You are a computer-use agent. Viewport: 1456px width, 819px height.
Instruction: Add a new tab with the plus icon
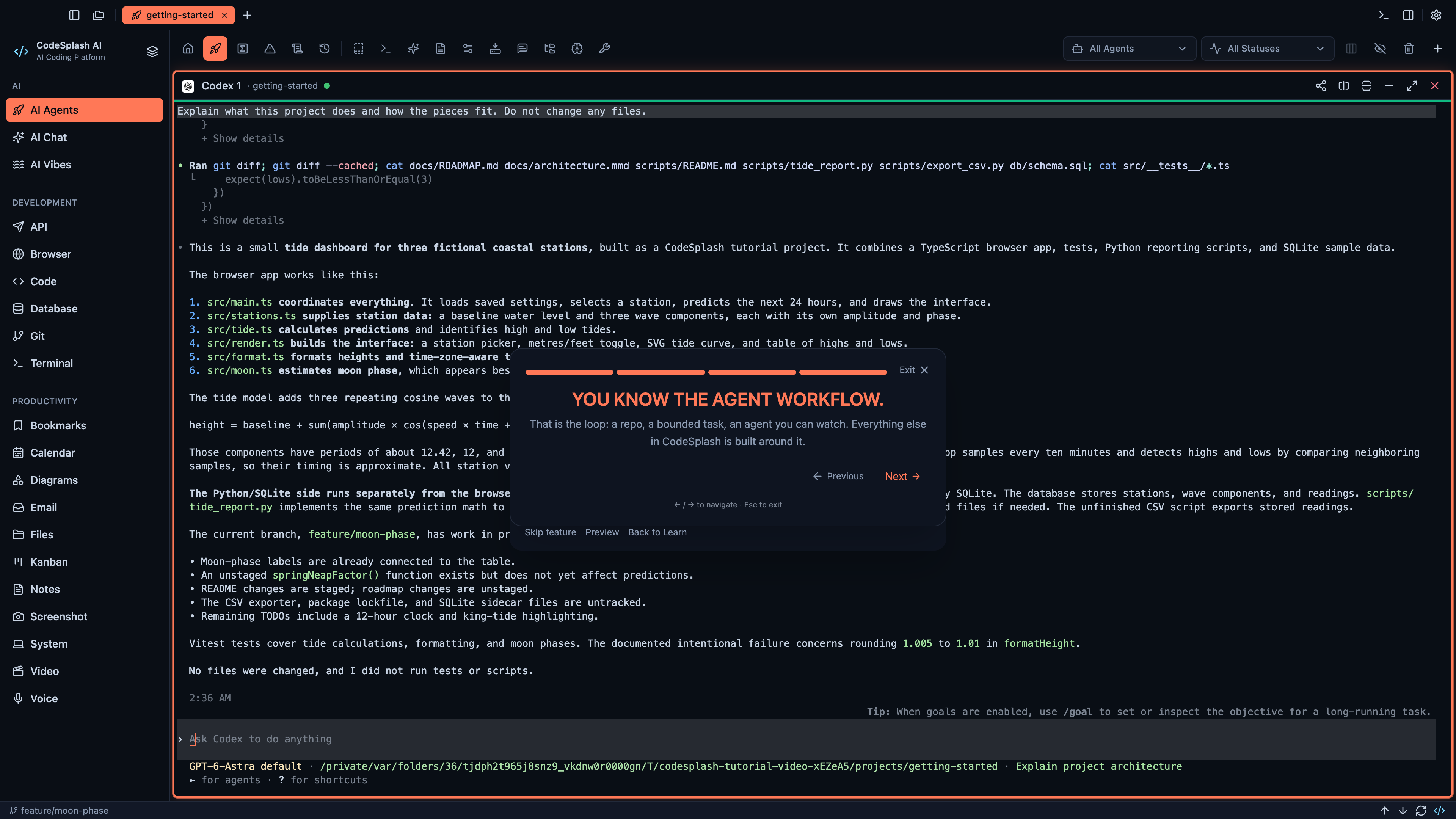click(x=247, y=15)
